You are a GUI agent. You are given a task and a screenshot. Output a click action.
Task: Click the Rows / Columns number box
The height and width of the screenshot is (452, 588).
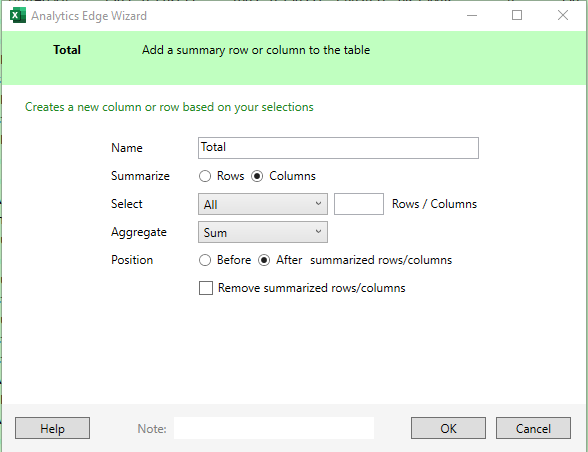(359, 204)
